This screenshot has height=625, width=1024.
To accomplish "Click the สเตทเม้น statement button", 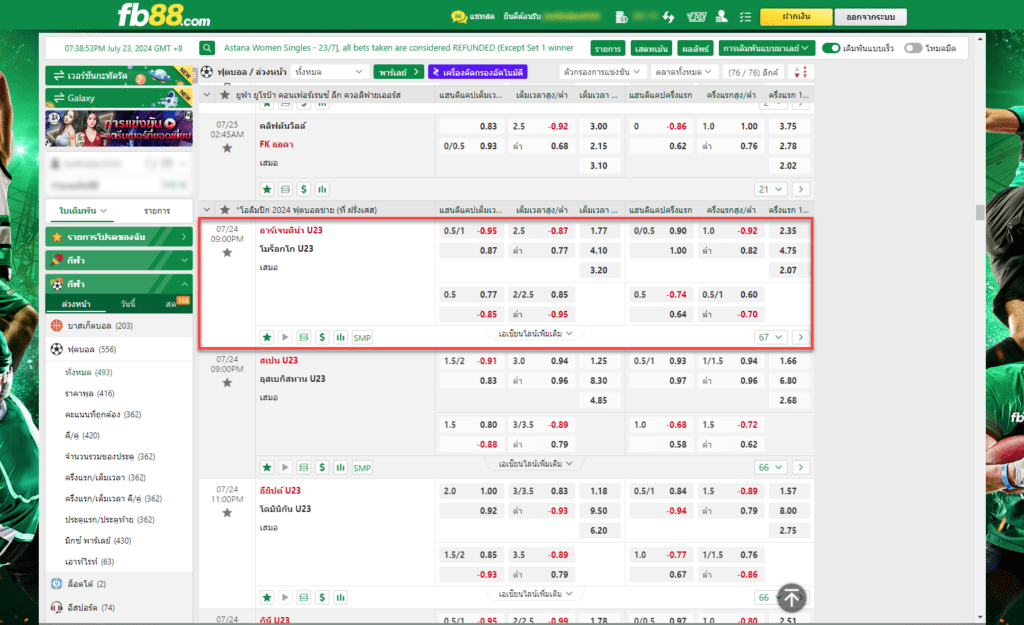I will click(650, 48).
